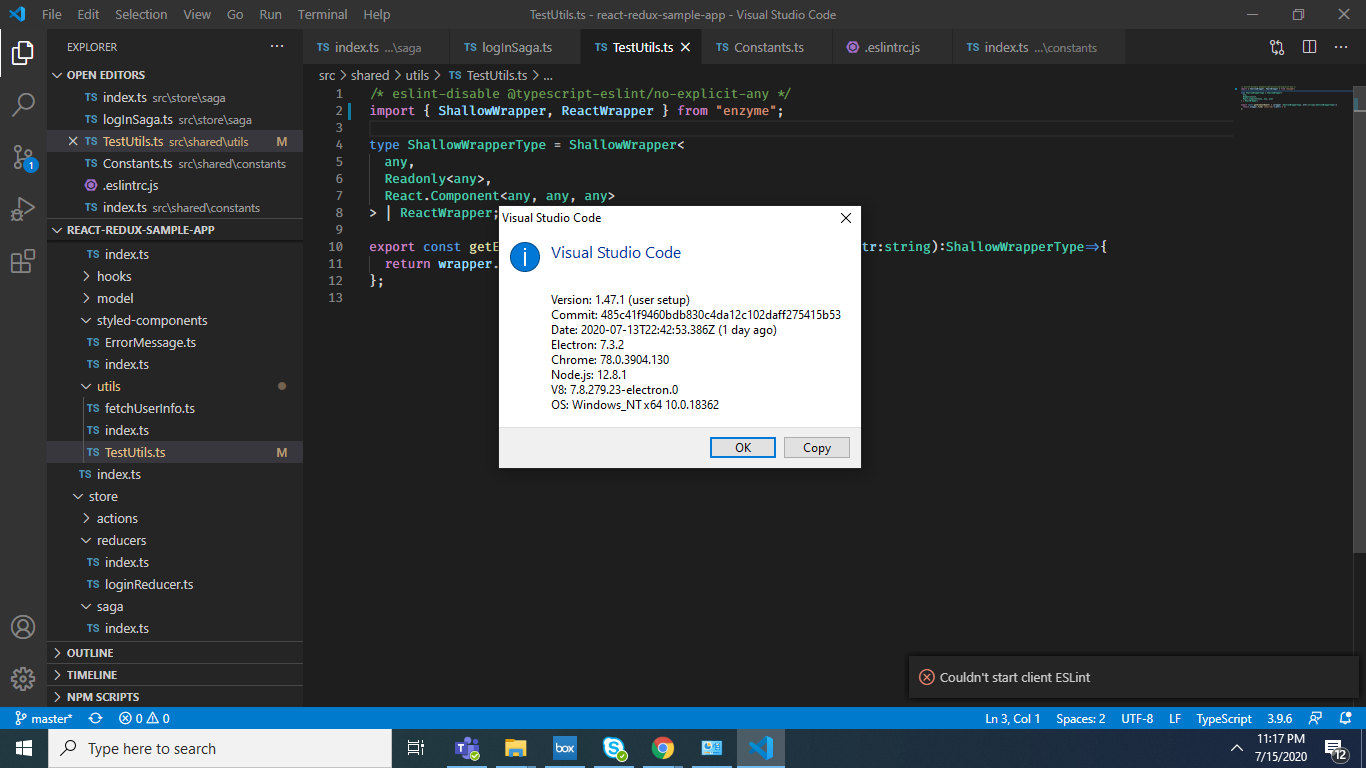Open the Accounts menu icon
The width and height of the screenshot is (1366, 768).
23,627
